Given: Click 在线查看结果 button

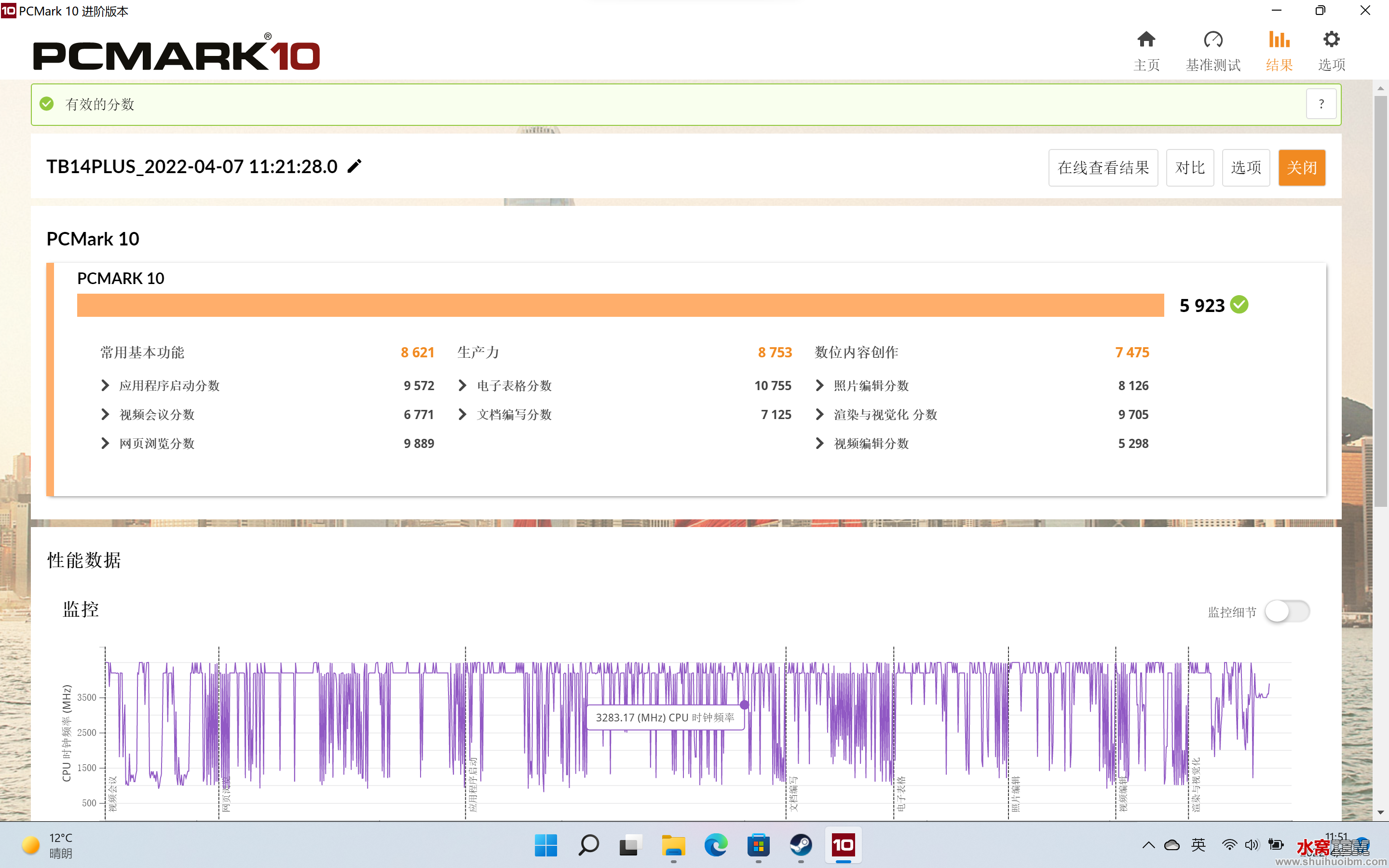Looking at the screenshot, I should click(1103, 168).
